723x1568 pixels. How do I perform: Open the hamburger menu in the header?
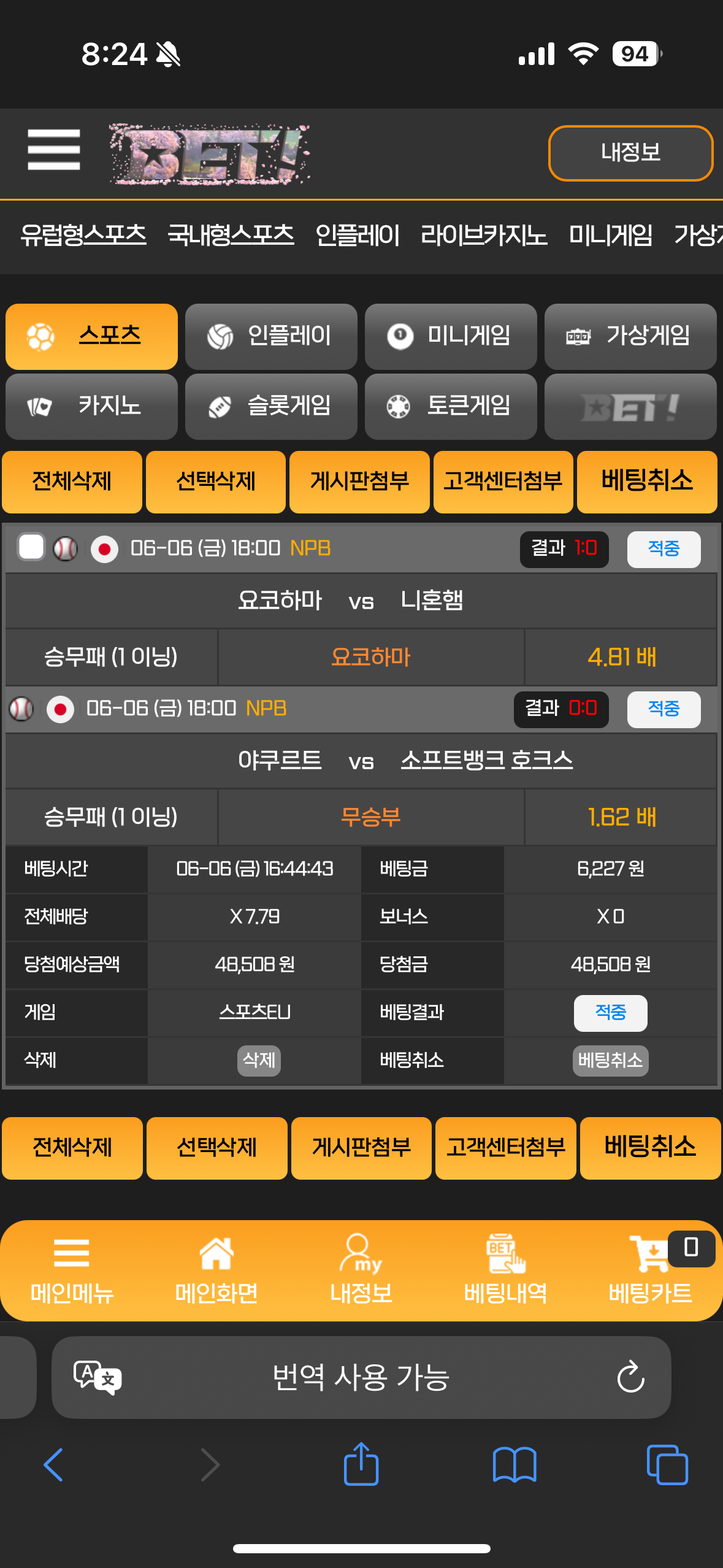point(54,150)
